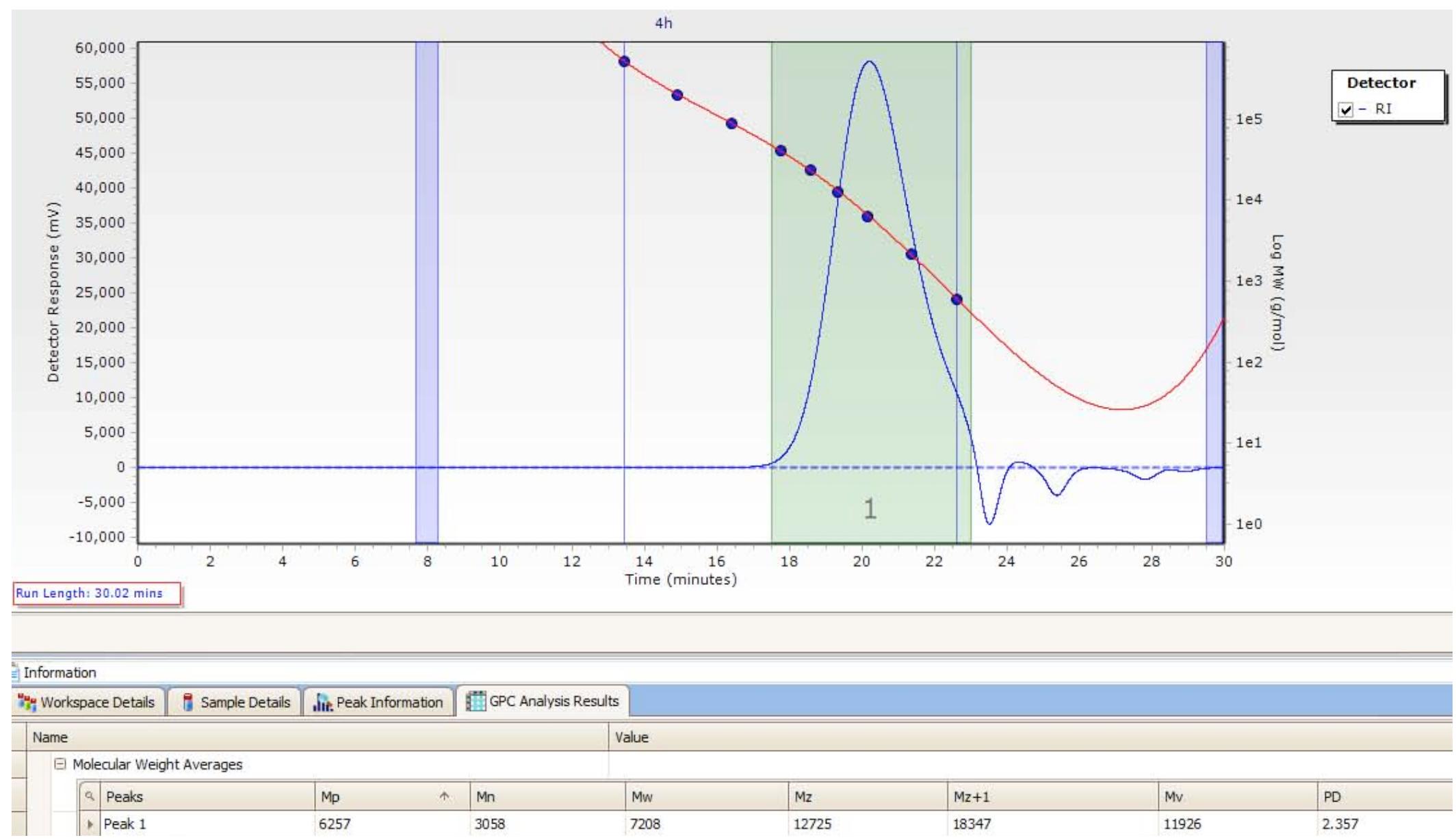The image size is (1456, 840).
Task: Select the Peak 1 Mz value cell 12725
Action: coord(812,824)
